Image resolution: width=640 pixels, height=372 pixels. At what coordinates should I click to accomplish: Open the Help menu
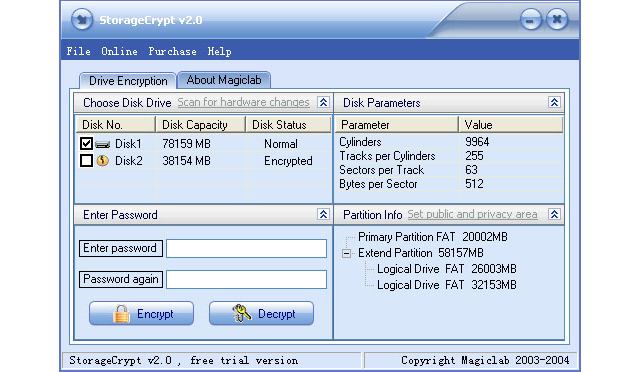point(220,51)
